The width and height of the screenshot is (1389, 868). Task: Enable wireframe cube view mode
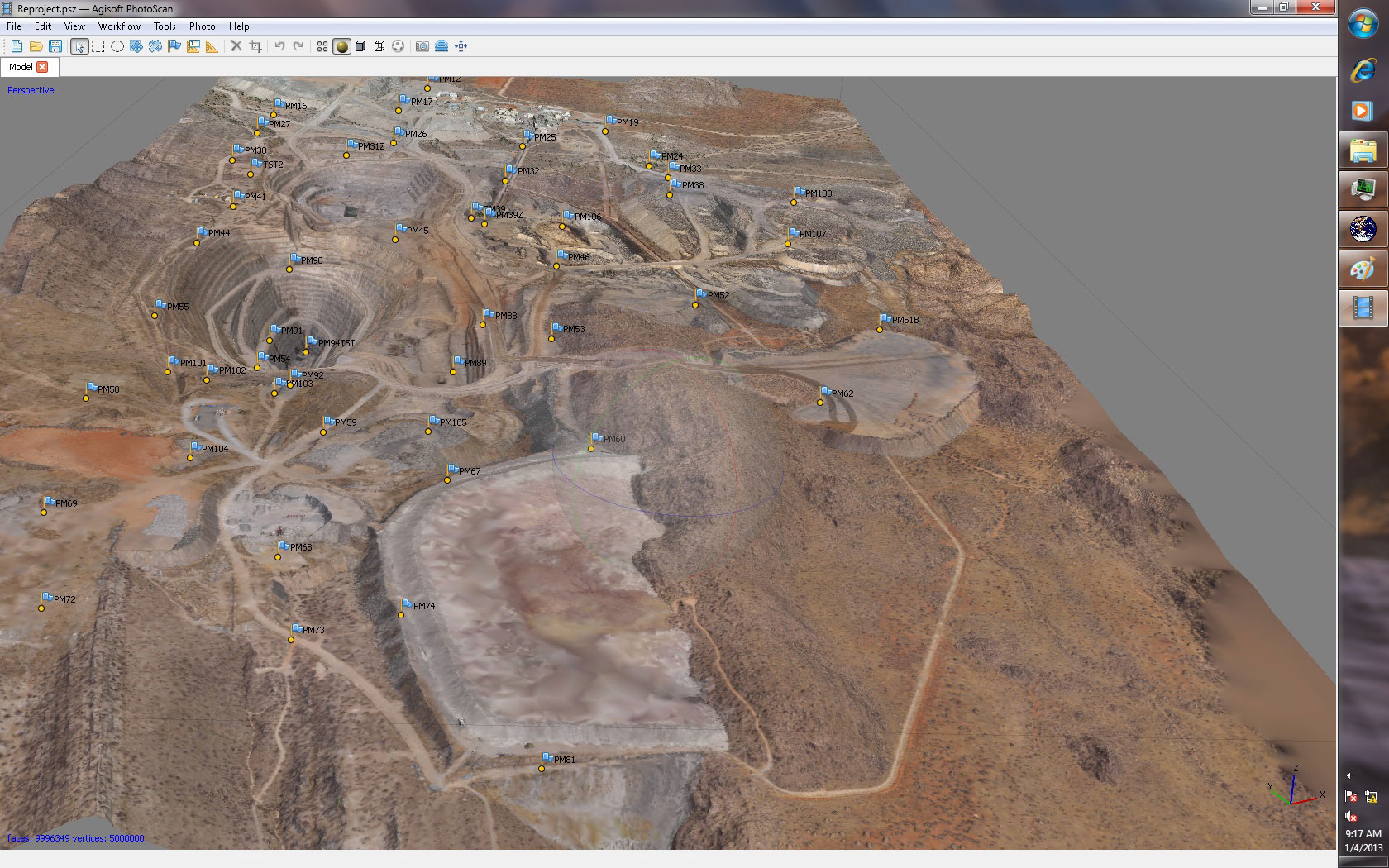[x=379, y=46]
